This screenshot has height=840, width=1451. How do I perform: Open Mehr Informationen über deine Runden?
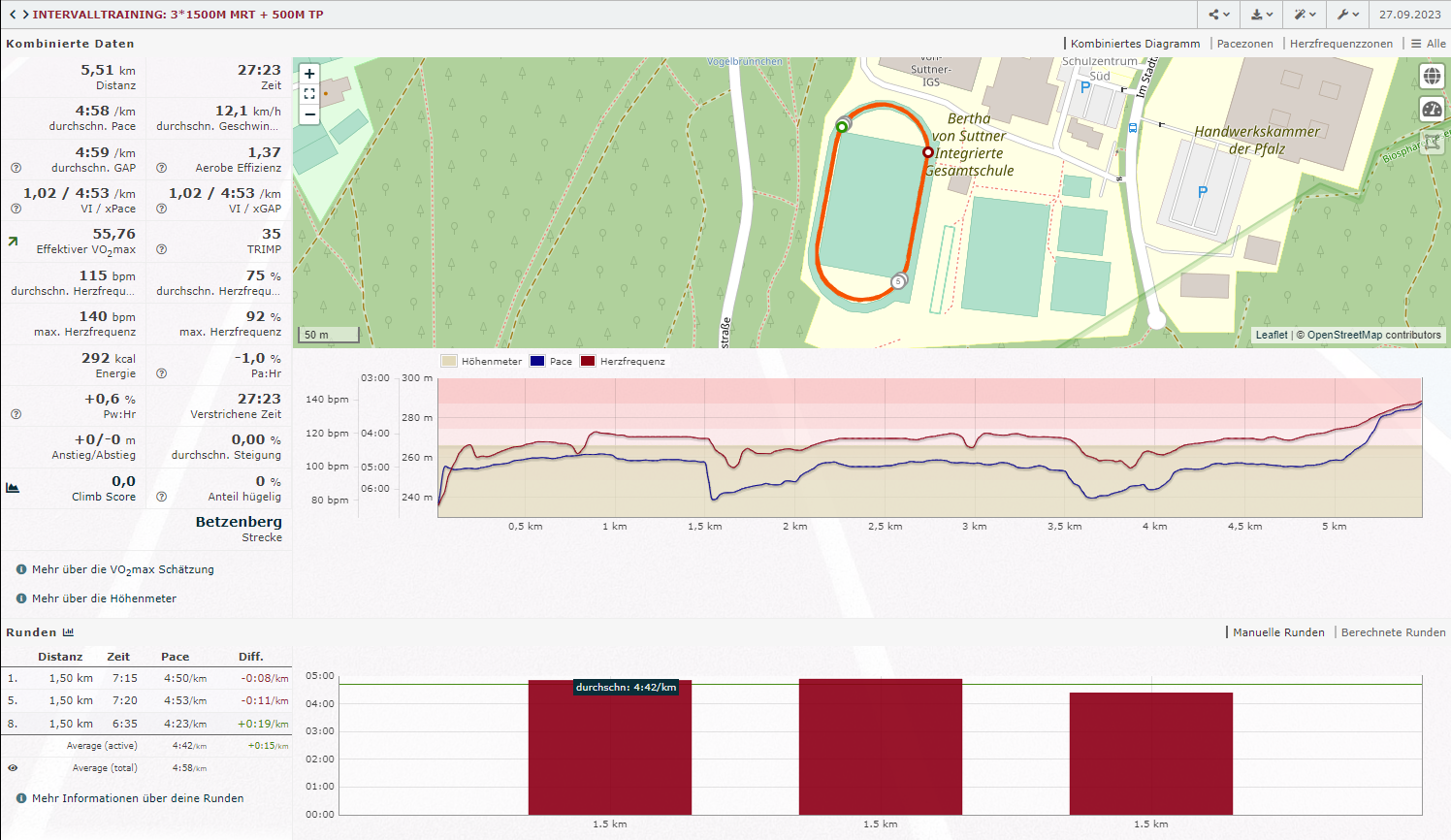tap(137, 798)
